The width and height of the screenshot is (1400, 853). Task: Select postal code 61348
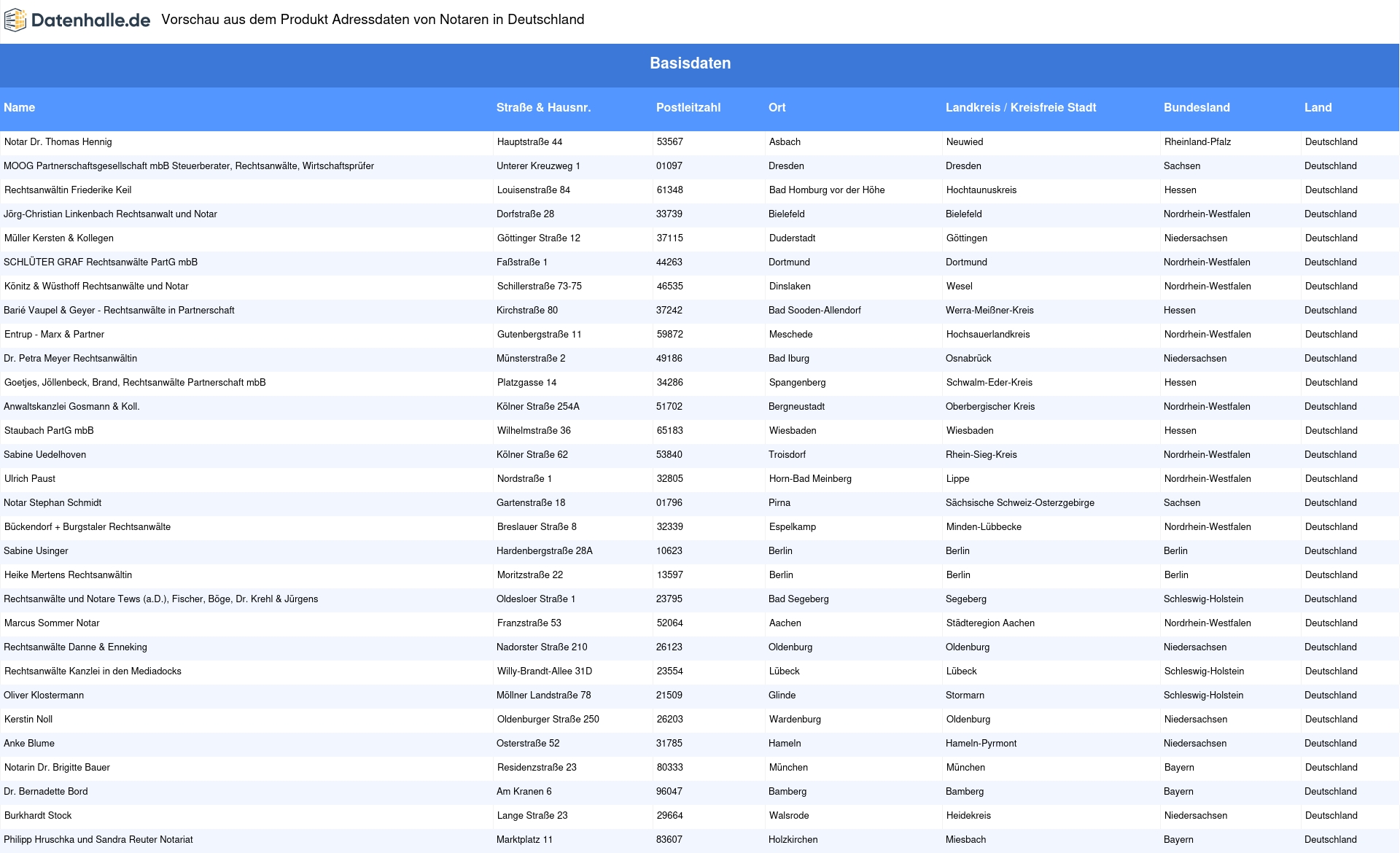tap(670, 190)
